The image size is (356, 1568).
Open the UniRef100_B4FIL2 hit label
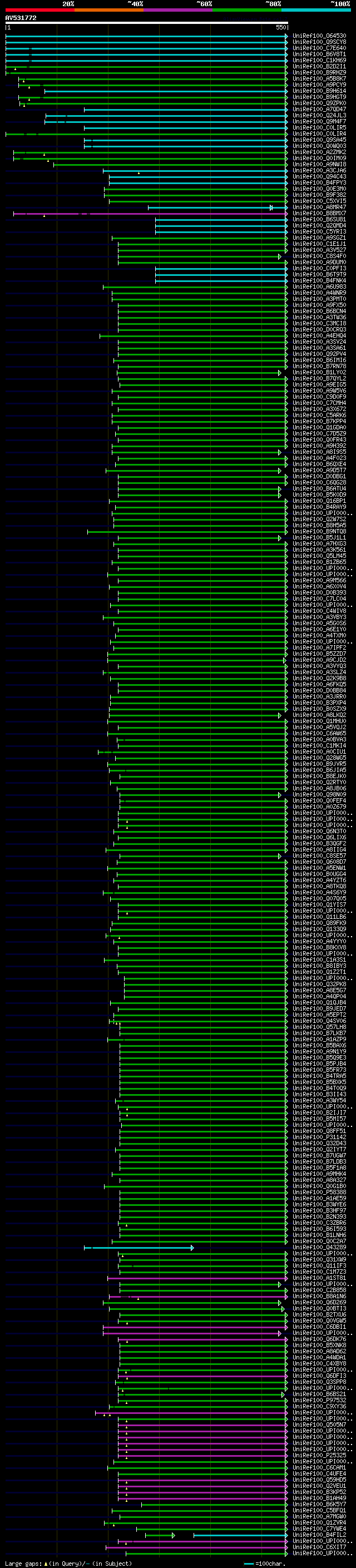319,1535
